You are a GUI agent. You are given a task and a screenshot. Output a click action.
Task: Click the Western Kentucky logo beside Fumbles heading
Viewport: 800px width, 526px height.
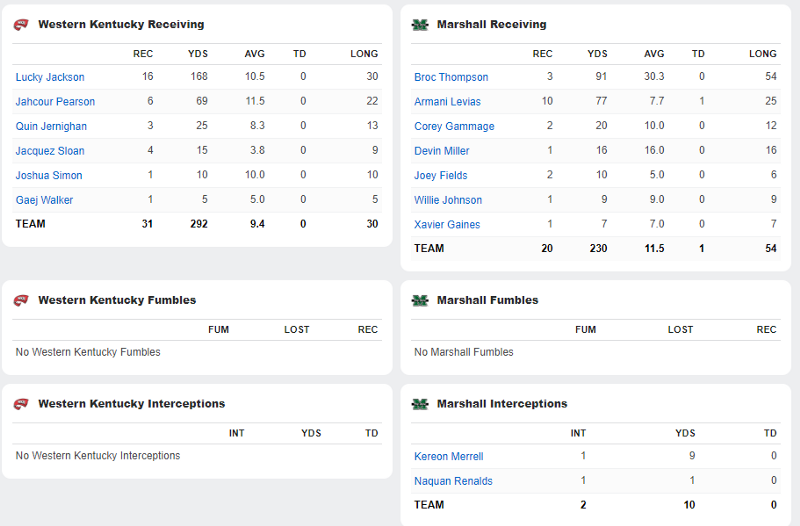[21, 300]
